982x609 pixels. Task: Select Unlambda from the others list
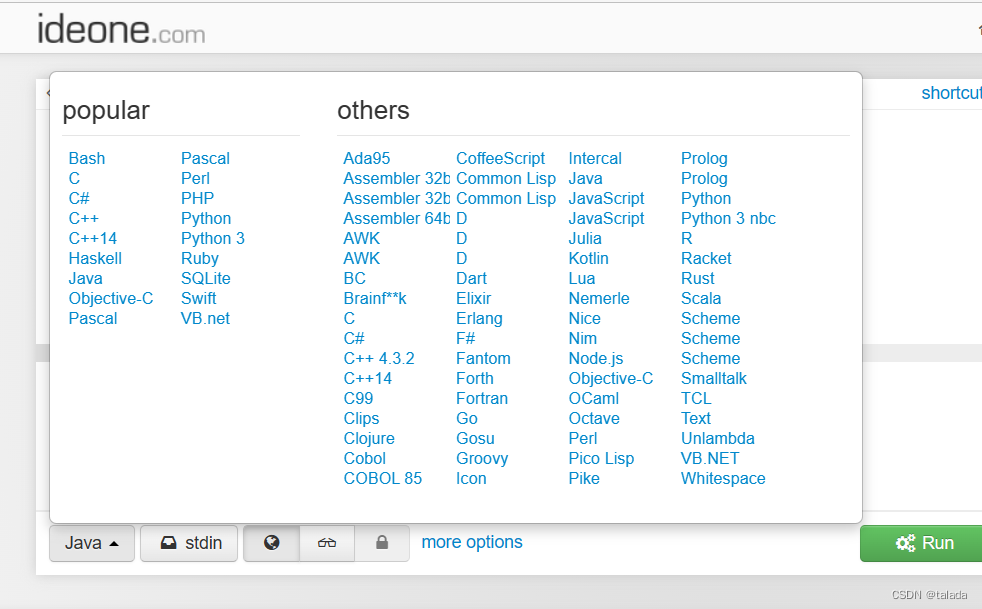[x=718, y=439]
